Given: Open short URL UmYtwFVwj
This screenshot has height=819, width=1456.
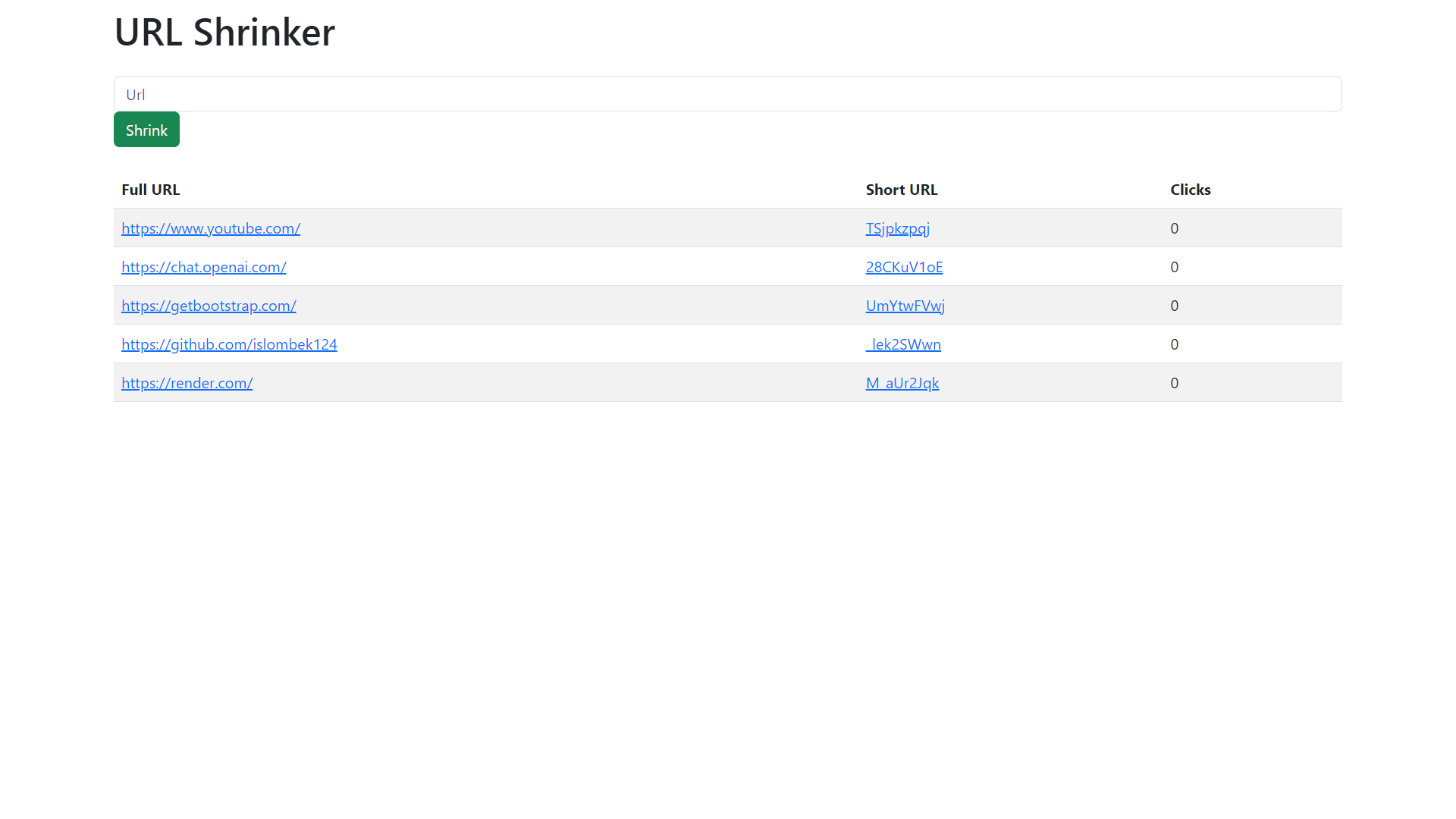Looking at the screenshot, I should click(x=905, y=306).
